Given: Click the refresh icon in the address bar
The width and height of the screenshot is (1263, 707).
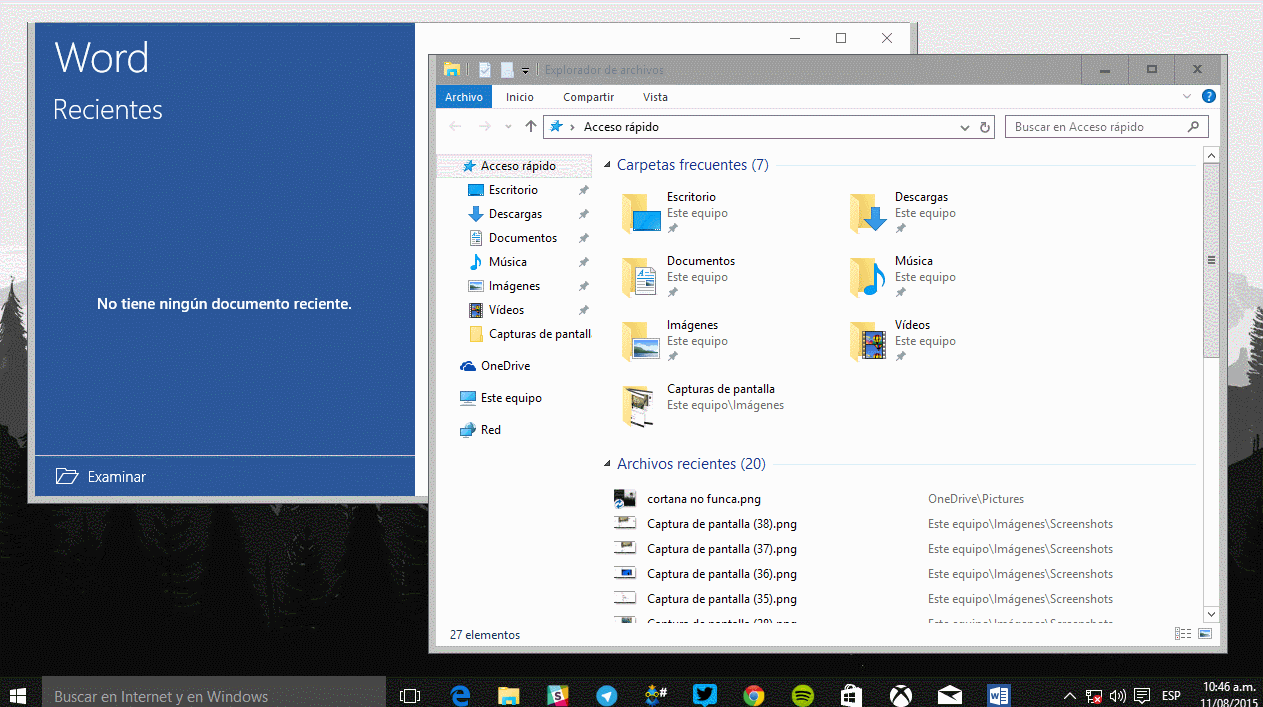Looking at the screenshot, I should [x=985, y=127].
